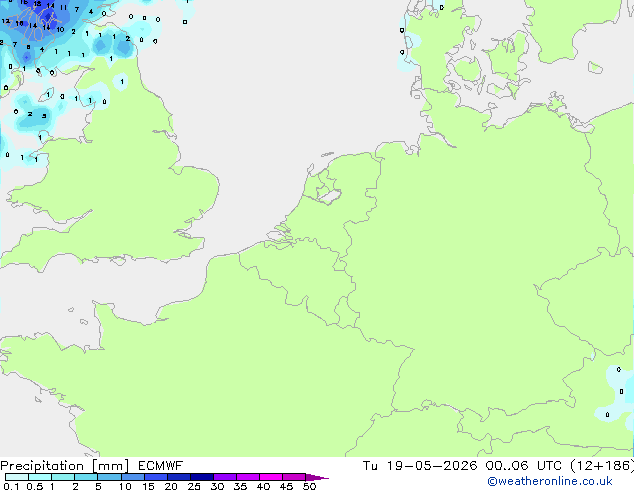Click the '0.1' legend scale label
Image resolution: width=634 pixels, height=490 pixels.
(x=11, y=486)
